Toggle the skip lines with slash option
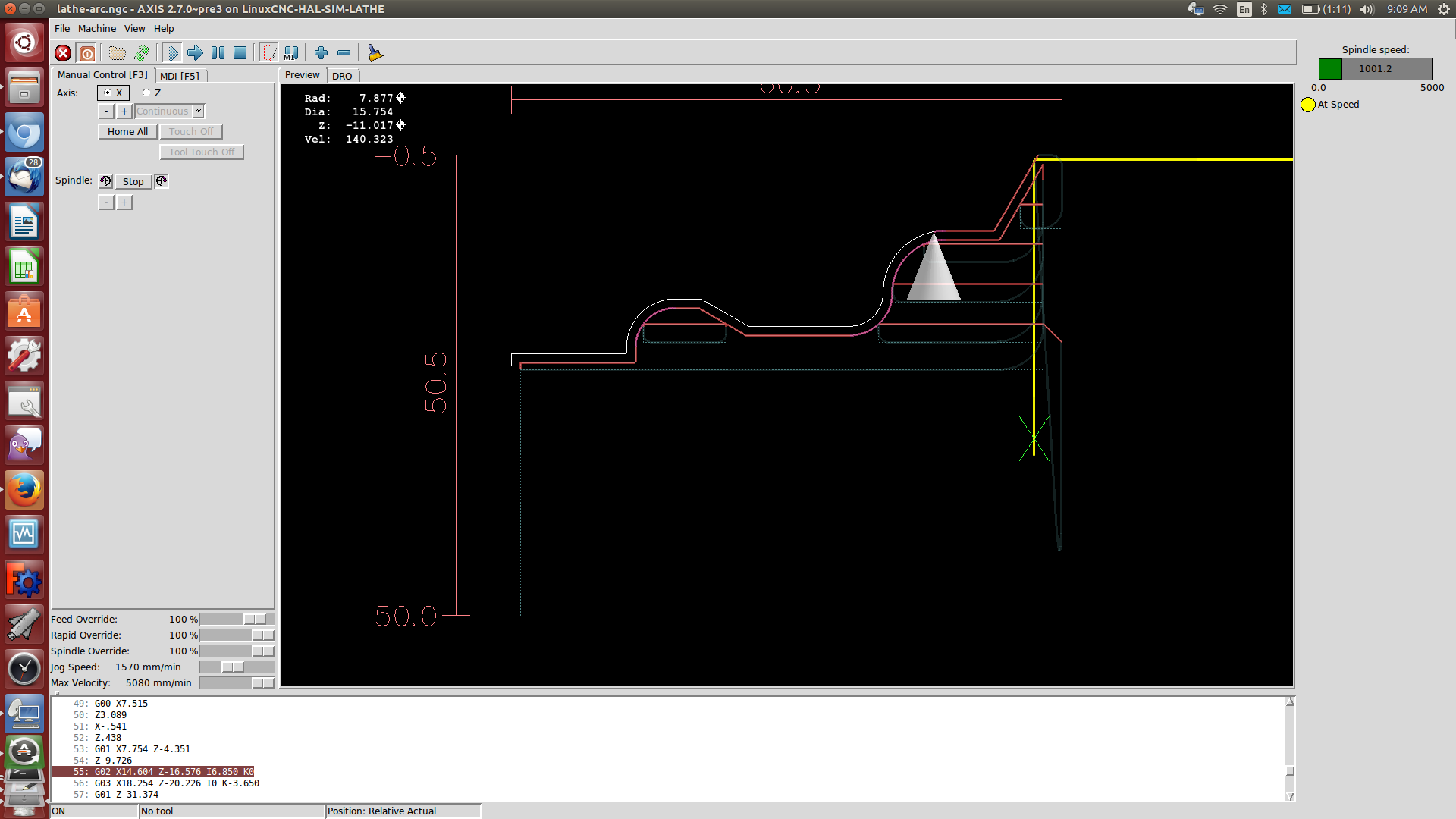This screenshot has height=819, width=1456. point(269,53)
